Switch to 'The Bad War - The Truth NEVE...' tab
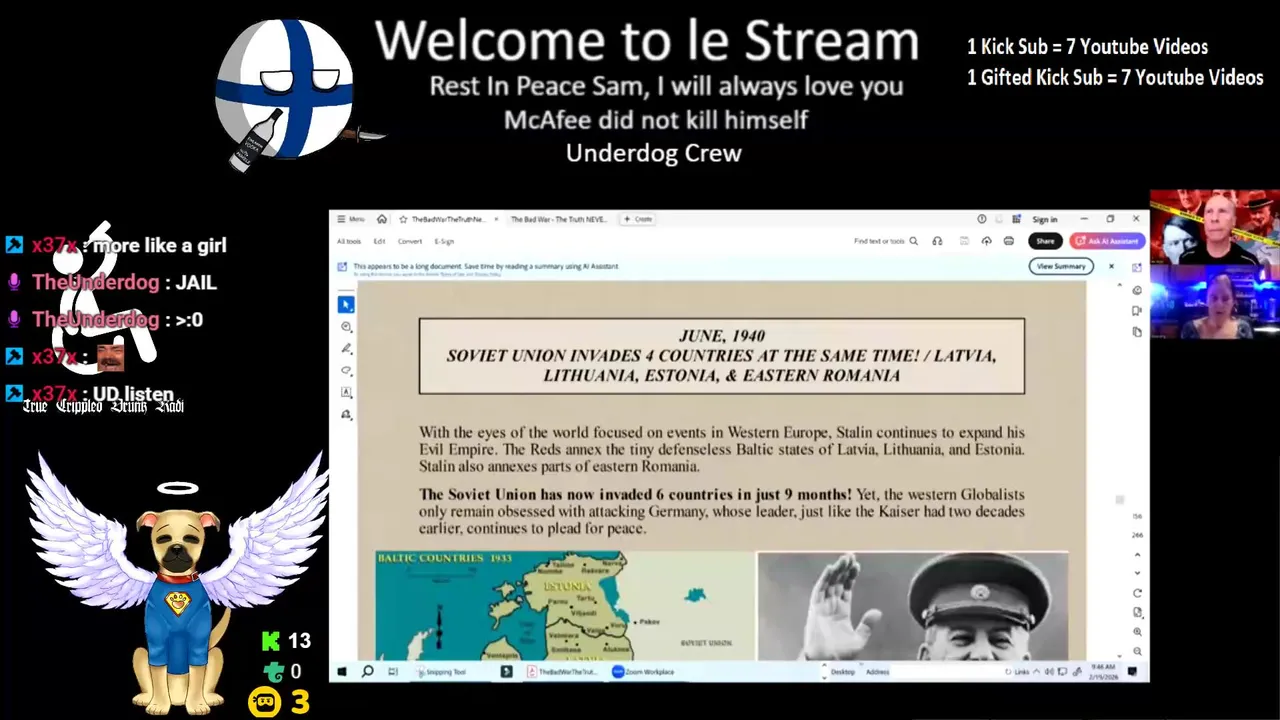 pyautogui.click(x=559, y=219)
